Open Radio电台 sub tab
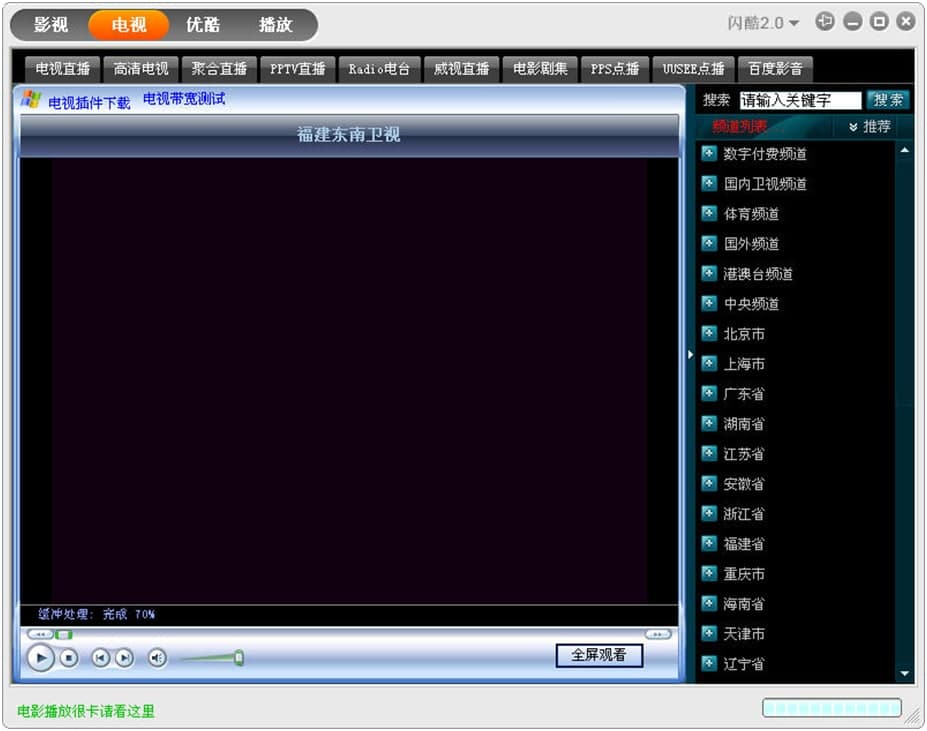The image size is (927, 731). coord(379,69)
